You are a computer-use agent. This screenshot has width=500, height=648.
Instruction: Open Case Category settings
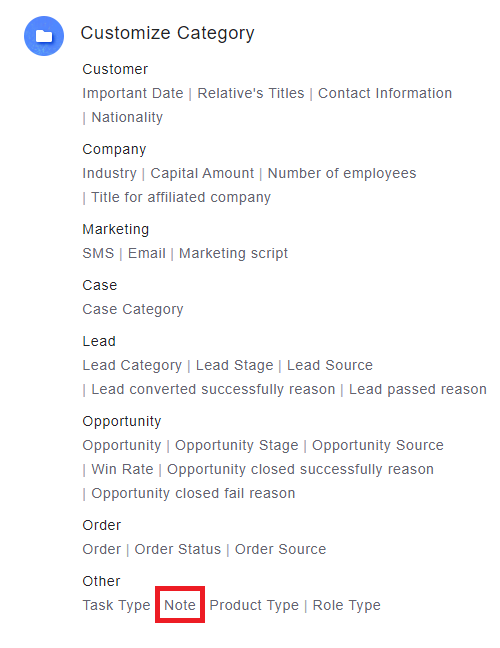pos(133,309)
